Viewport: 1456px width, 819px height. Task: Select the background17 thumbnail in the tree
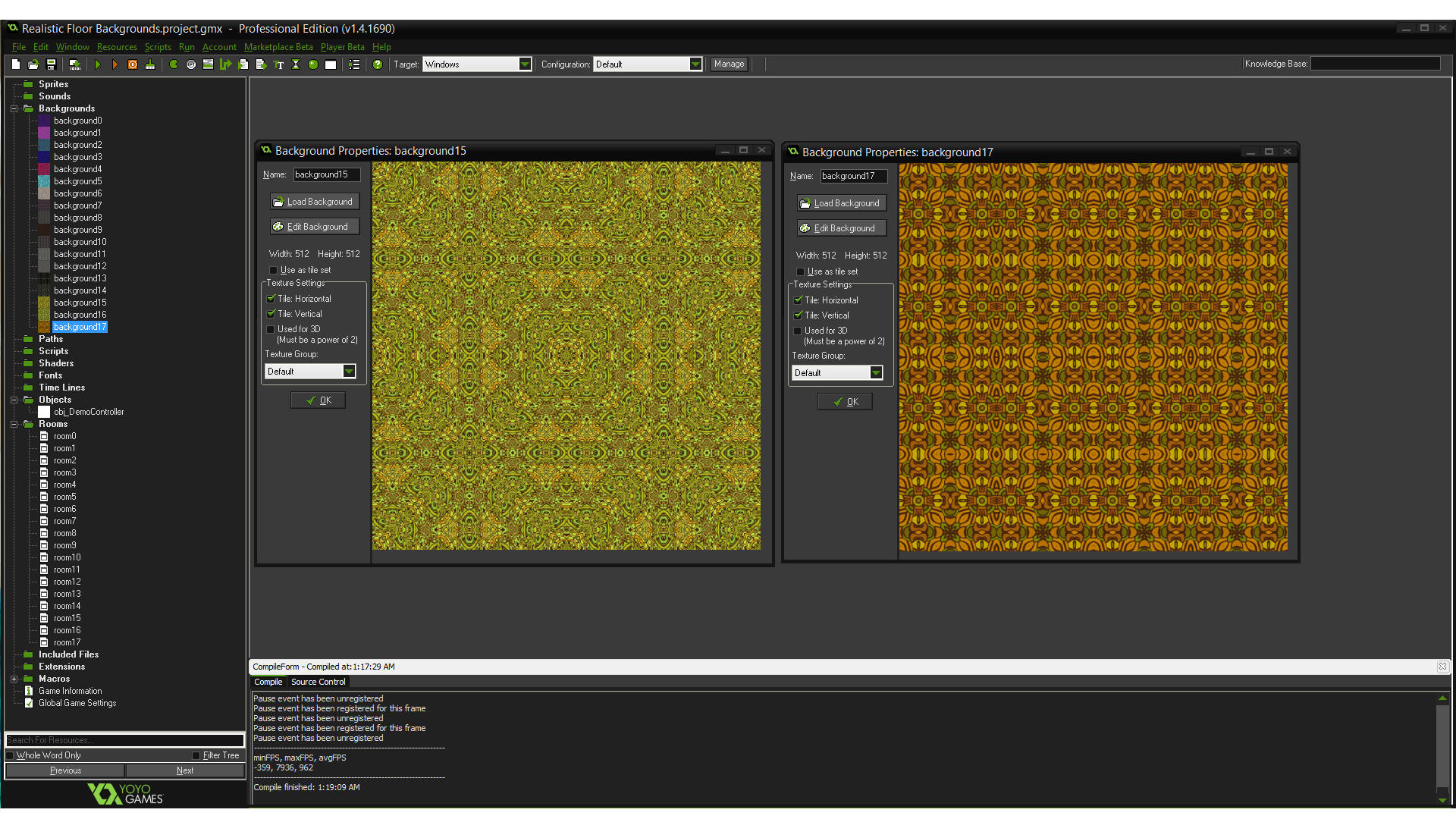(x=43, y=327)
